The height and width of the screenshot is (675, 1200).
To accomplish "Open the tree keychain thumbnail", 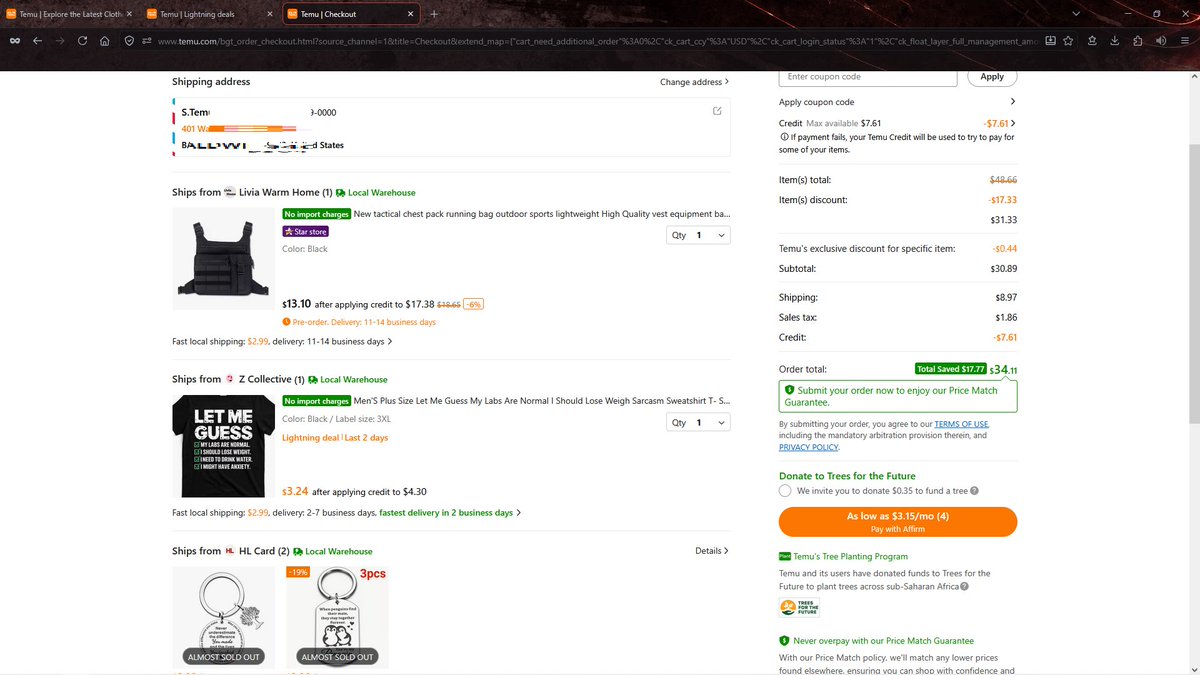I will coord(223,617).
